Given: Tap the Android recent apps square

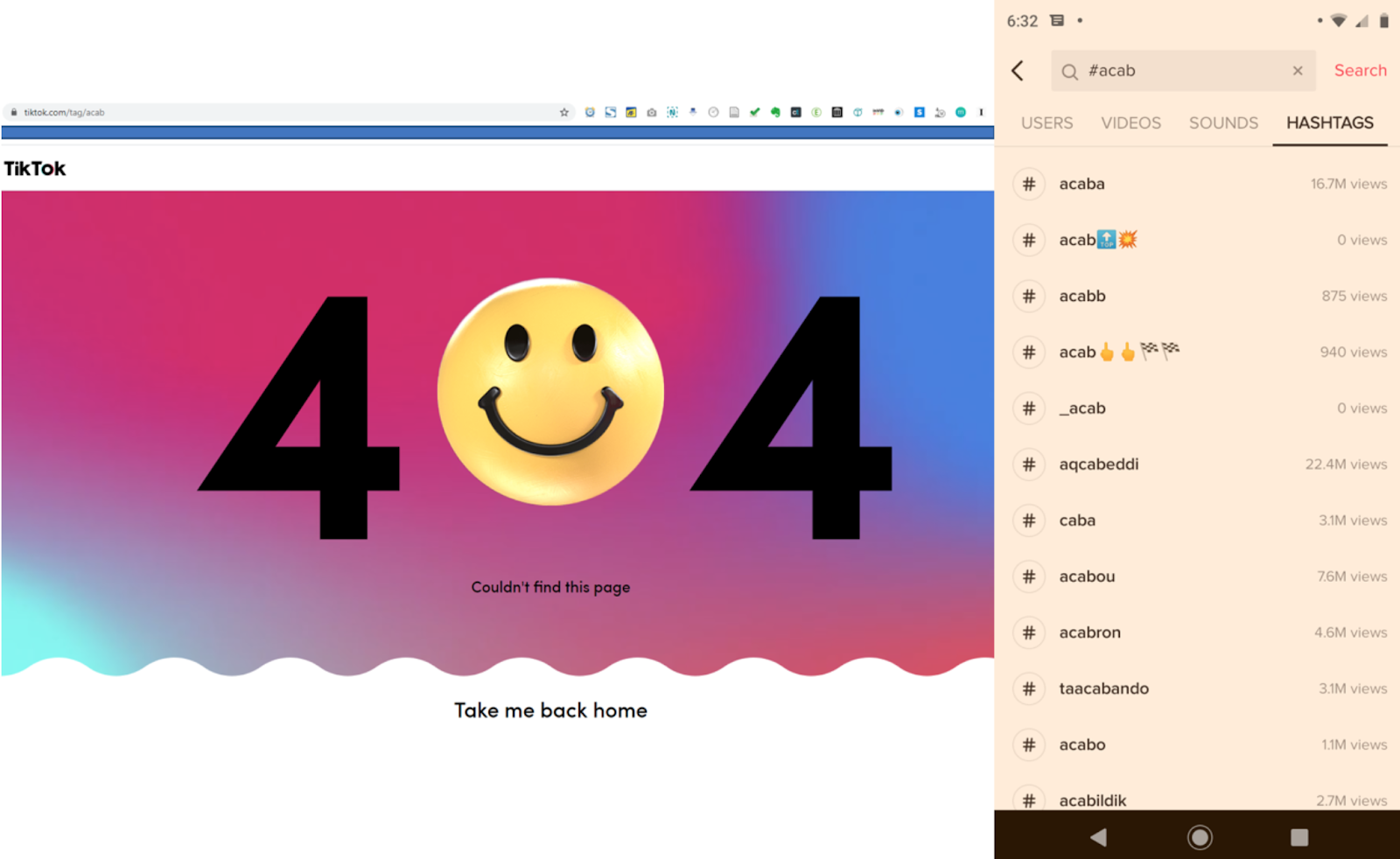Looking at the screenshot, I should (1299, 837).
